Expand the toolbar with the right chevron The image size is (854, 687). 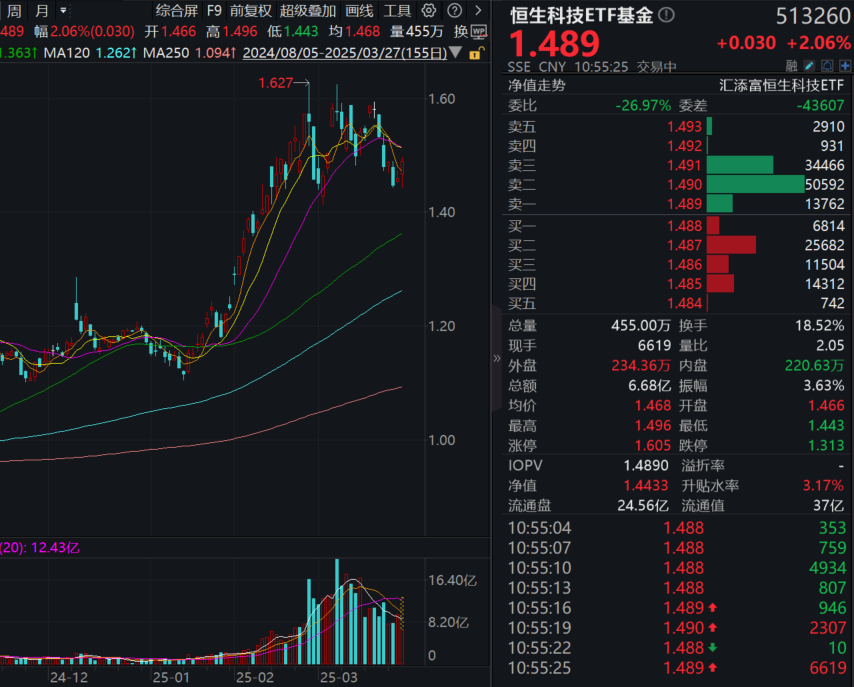[x=478, y=12]
